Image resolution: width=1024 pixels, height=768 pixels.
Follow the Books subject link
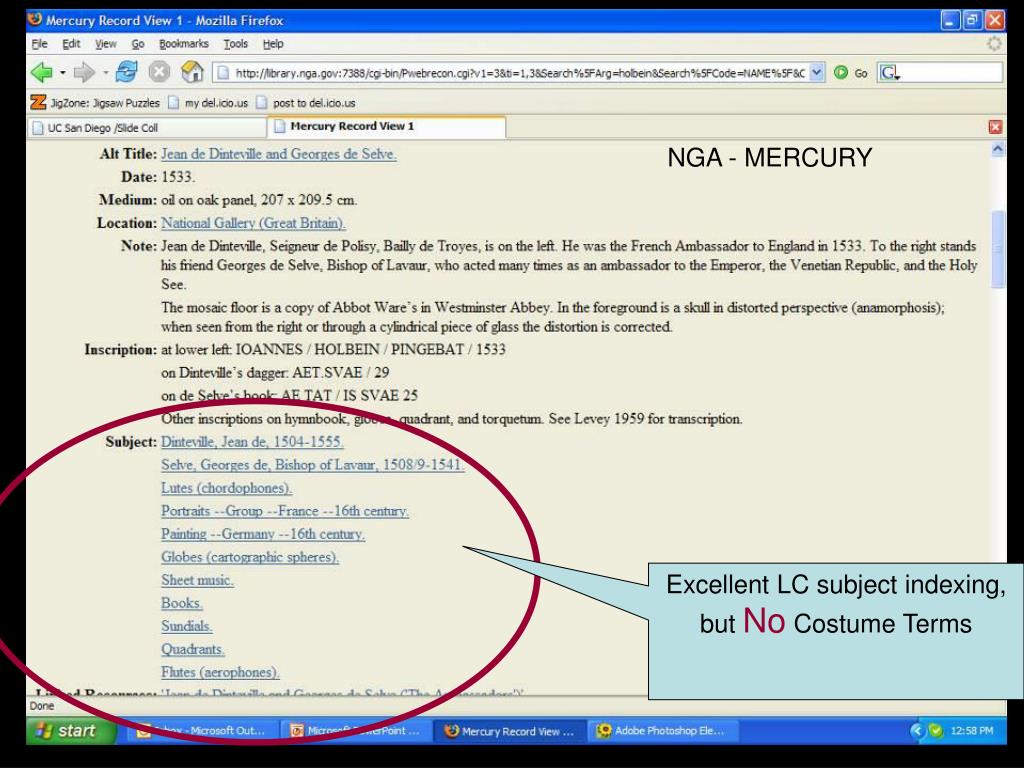pos(182,603)
